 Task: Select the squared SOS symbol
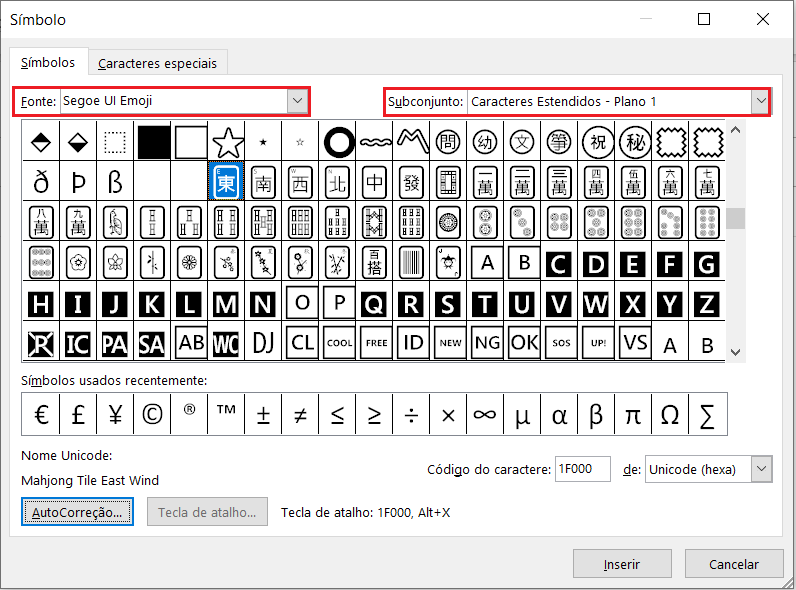561,343
